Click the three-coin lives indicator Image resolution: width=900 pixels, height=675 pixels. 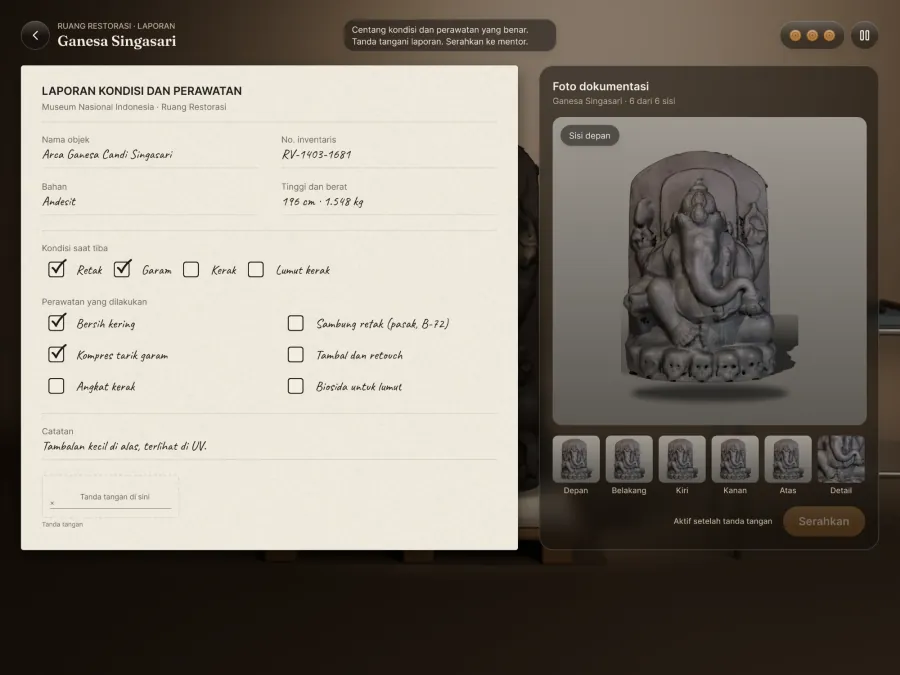coord(812,36)
